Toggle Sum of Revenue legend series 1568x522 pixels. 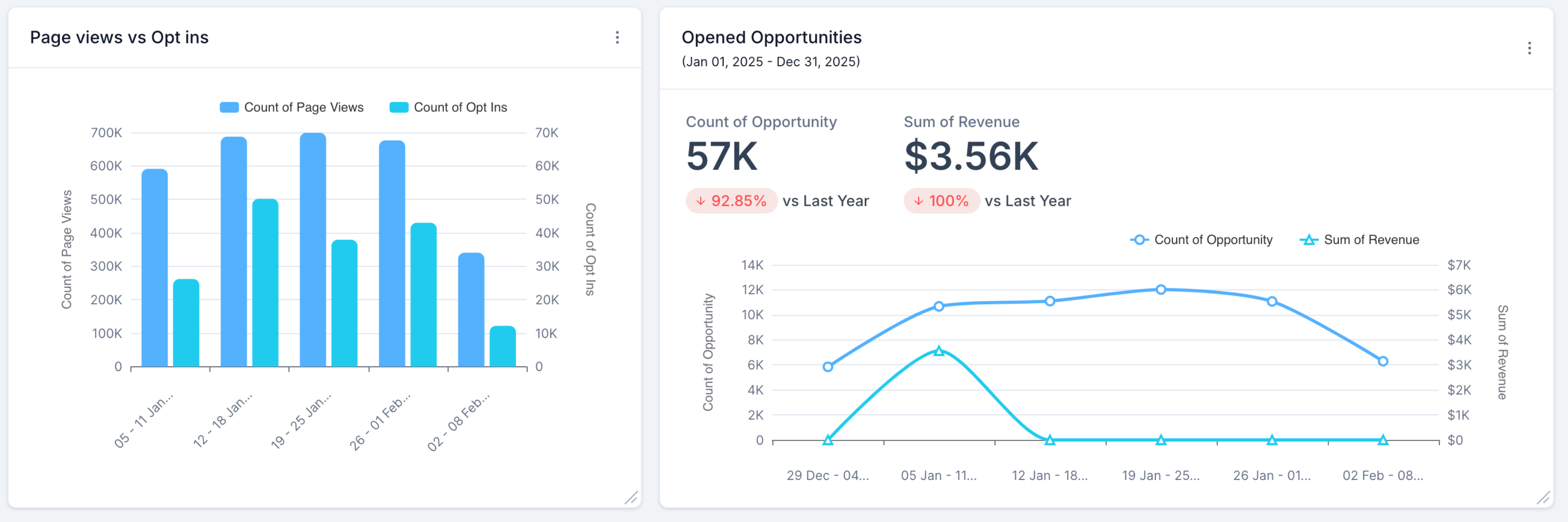[1371, 240]
